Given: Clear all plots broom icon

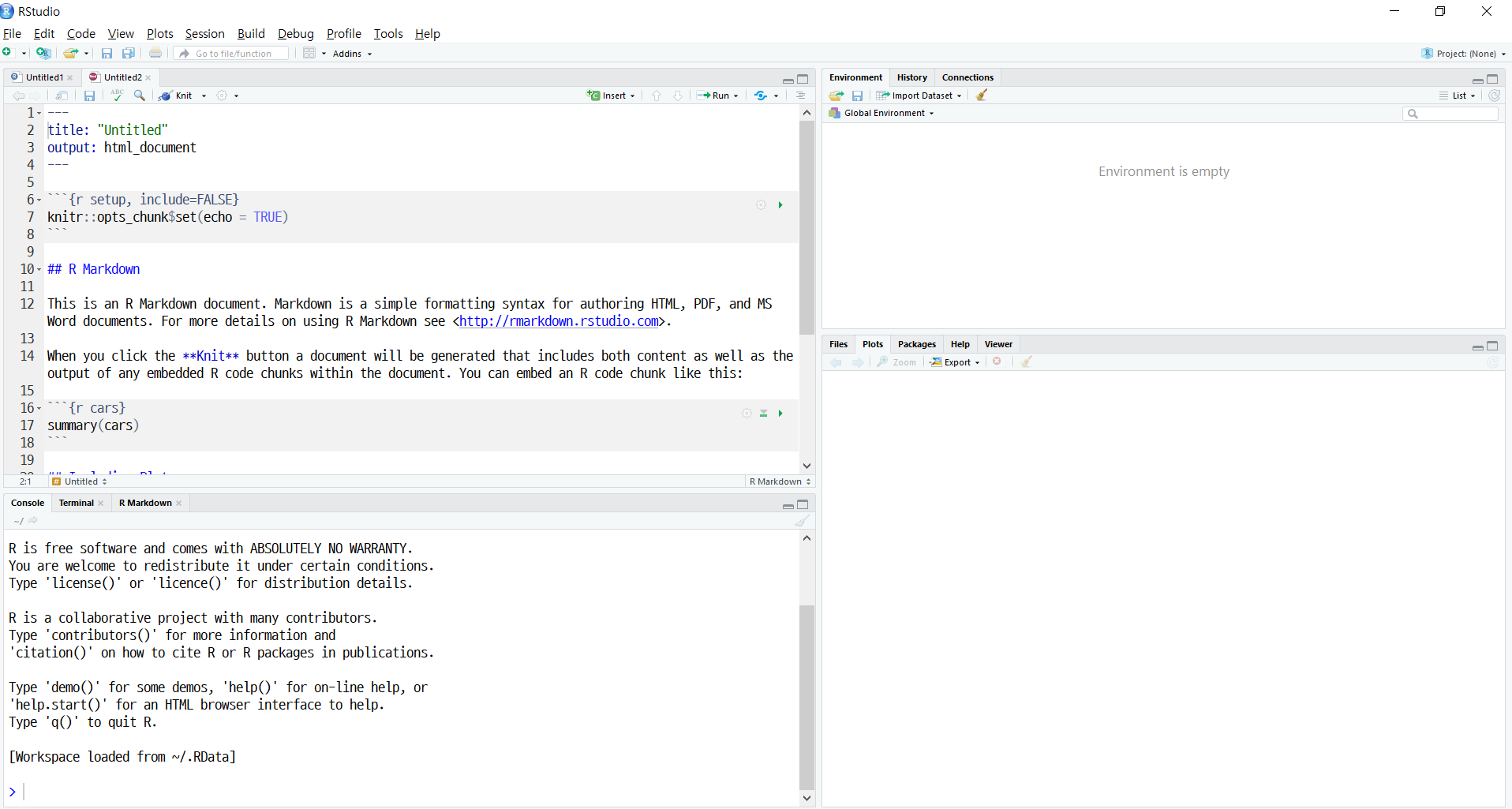Looking at the screenshot, I should tap(1027, 361).
